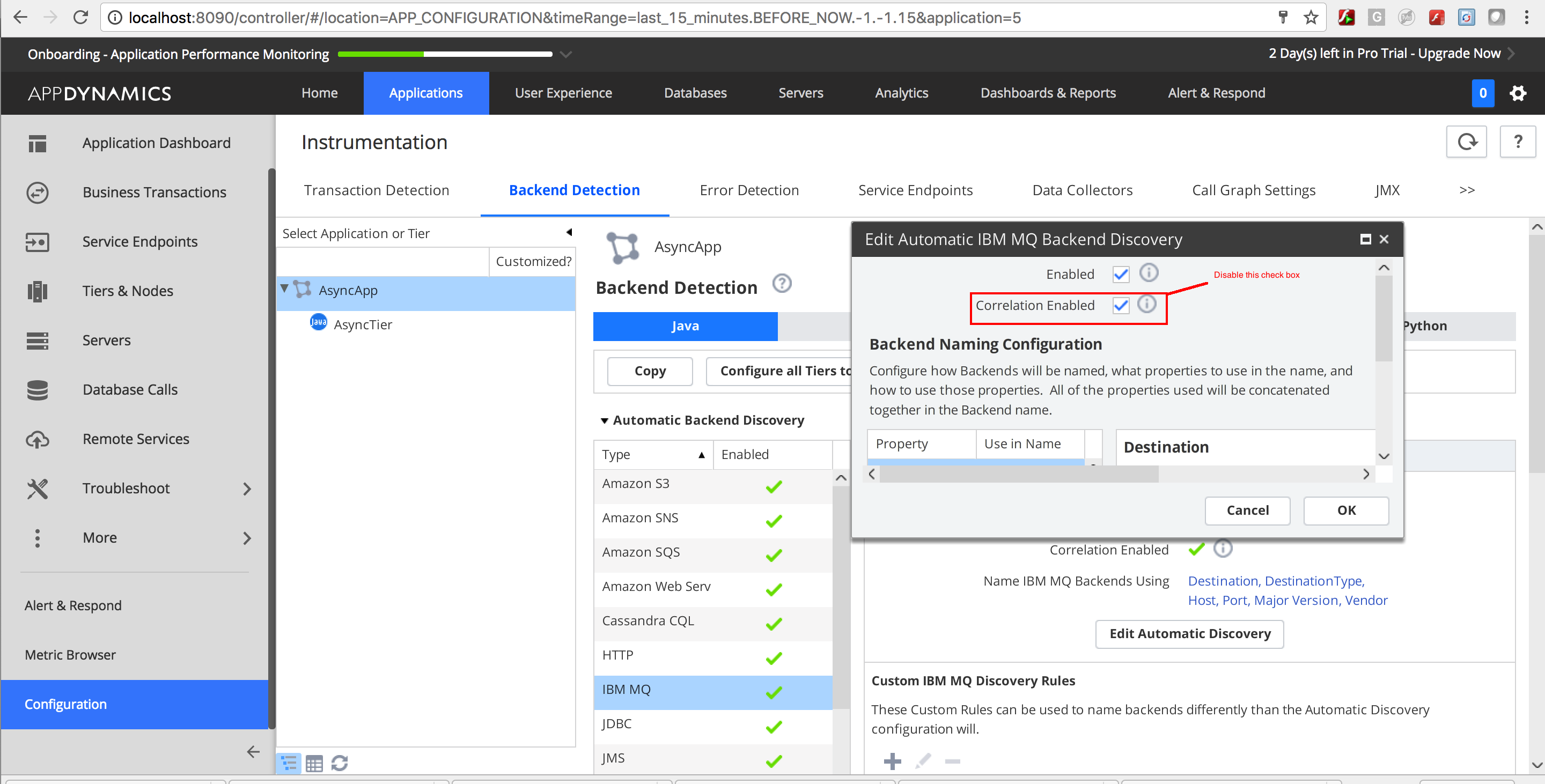This screenshot has width=1545, height=784.
Task: Switch tier list to grid view
Action: (314, 763)
